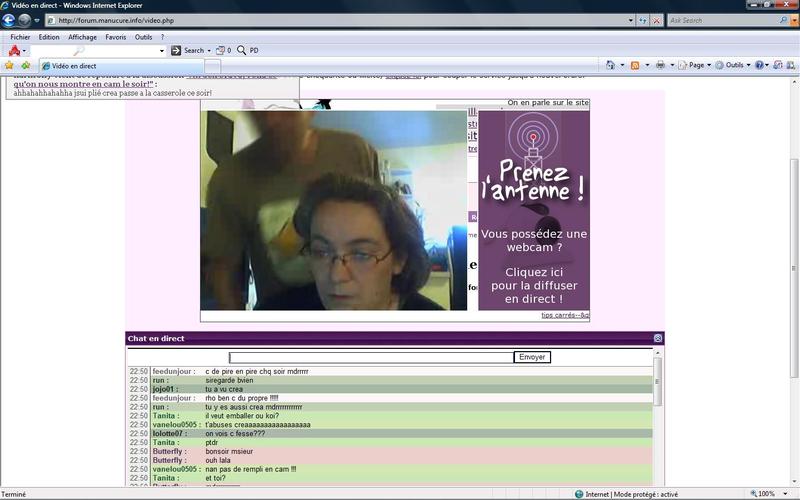Open Favorites Center star icon

(9, 65)
